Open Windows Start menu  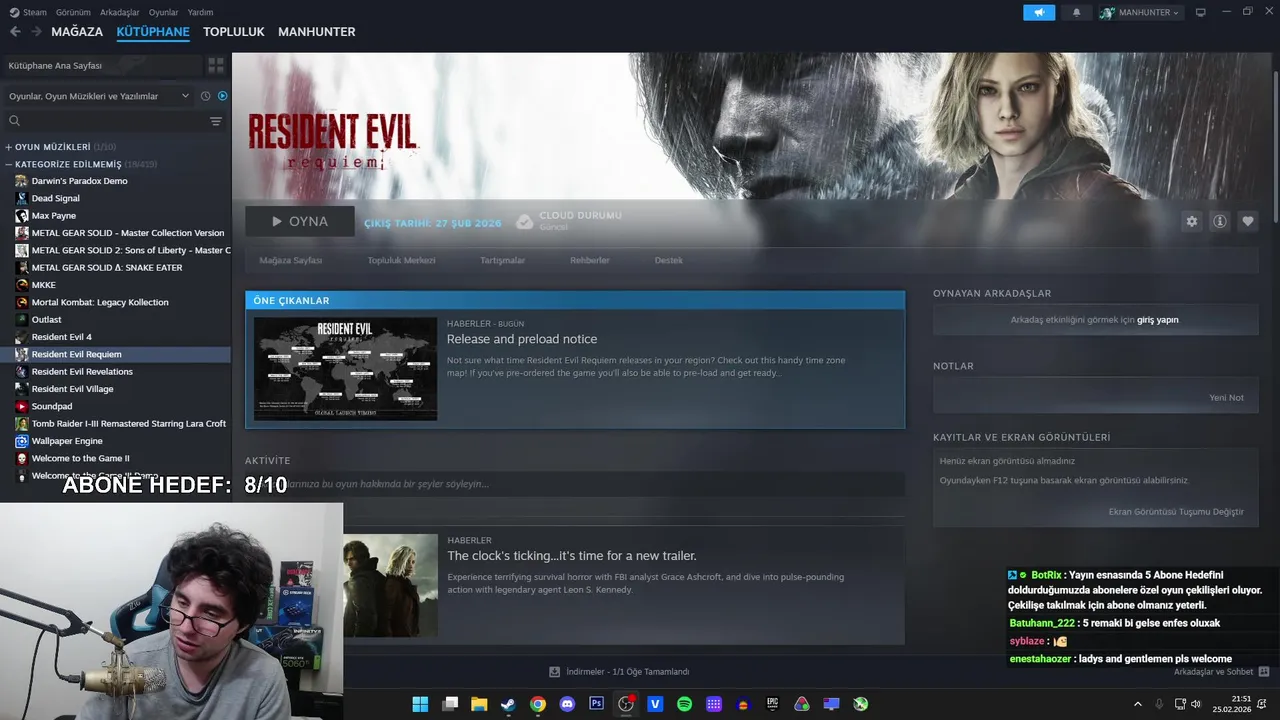420,704
